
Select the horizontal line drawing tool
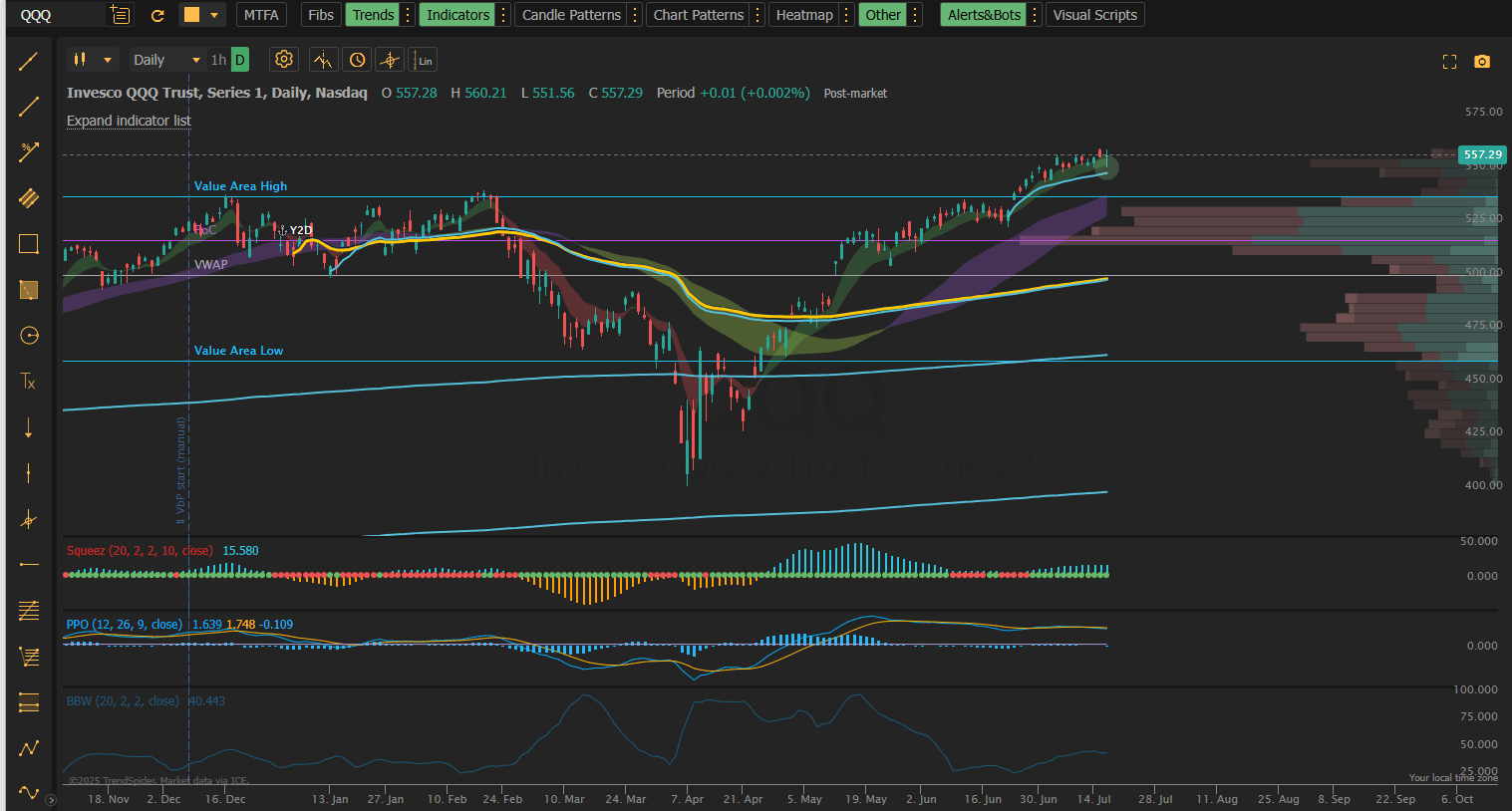point(29,565)
